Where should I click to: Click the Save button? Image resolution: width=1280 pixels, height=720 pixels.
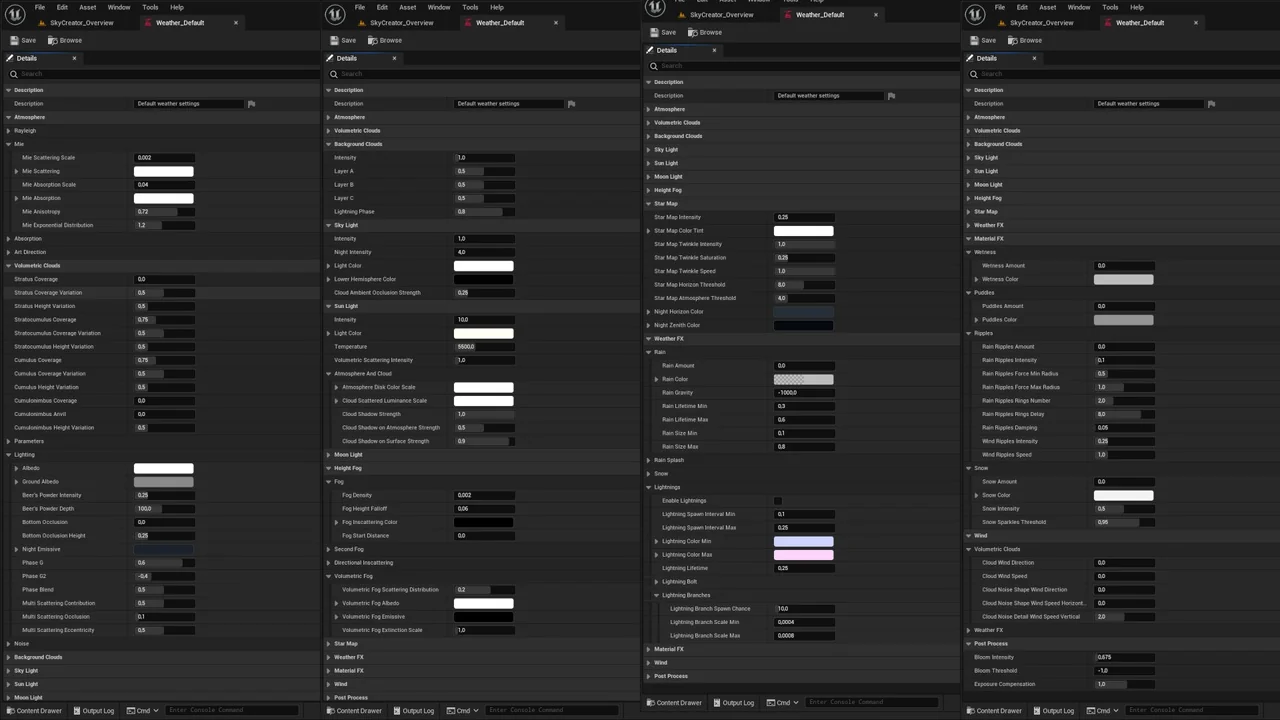click(668, 32)
